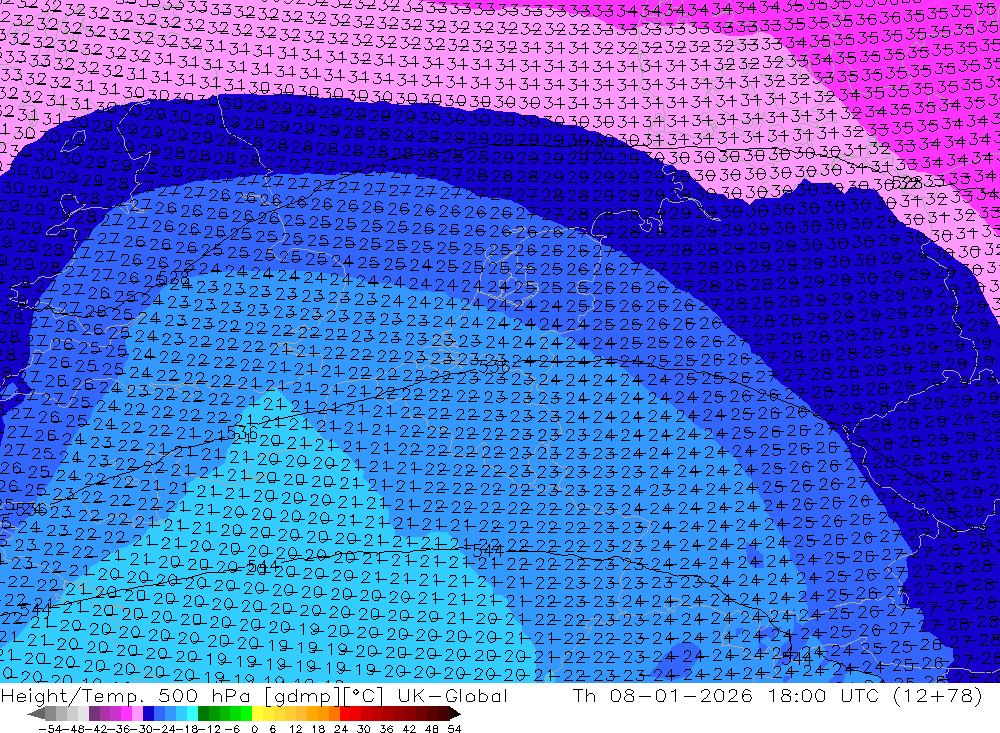Screen dimensions: 1000x733
Task: Click the '08-01-2026' forecast date
Action: [680, 696]
